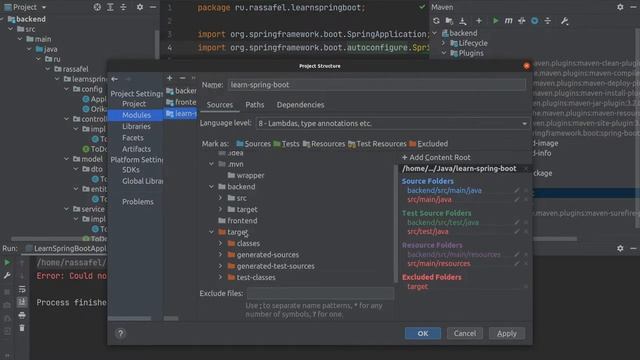
Task: Collapse the .mvn folder node
Action: (211, 164)
